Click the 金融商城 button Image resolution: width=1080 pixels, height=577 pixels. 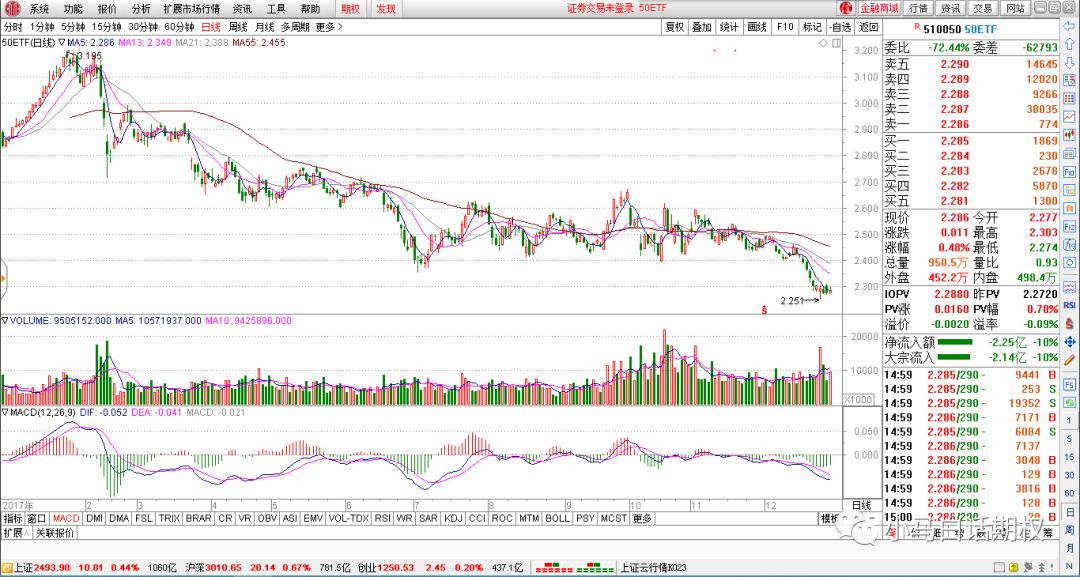tap(878, 8)
